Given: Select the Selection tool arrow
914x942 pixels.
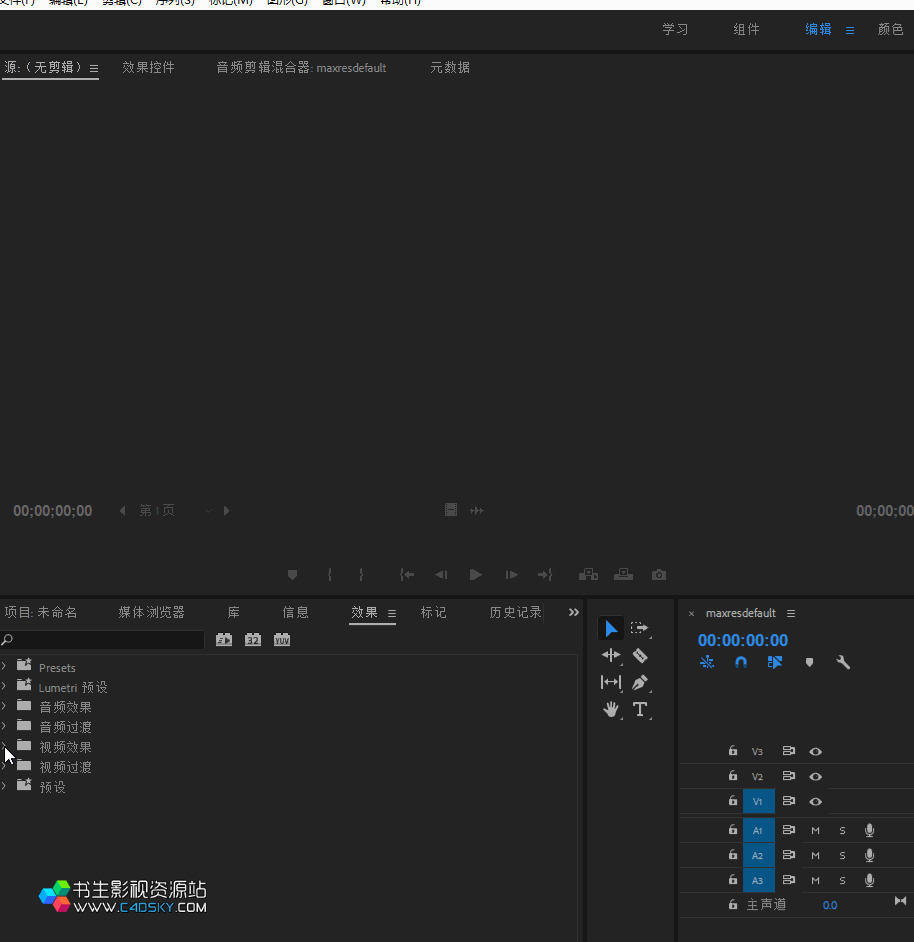Looking at the screenshot, I should [x=611, y=628].
